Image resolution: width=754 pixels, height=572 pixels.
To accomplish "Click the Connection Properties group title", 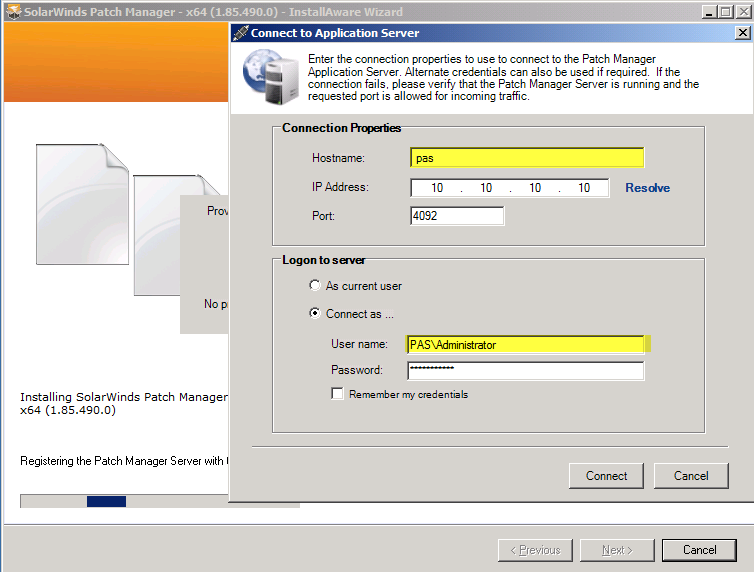I will coord(341,128).
